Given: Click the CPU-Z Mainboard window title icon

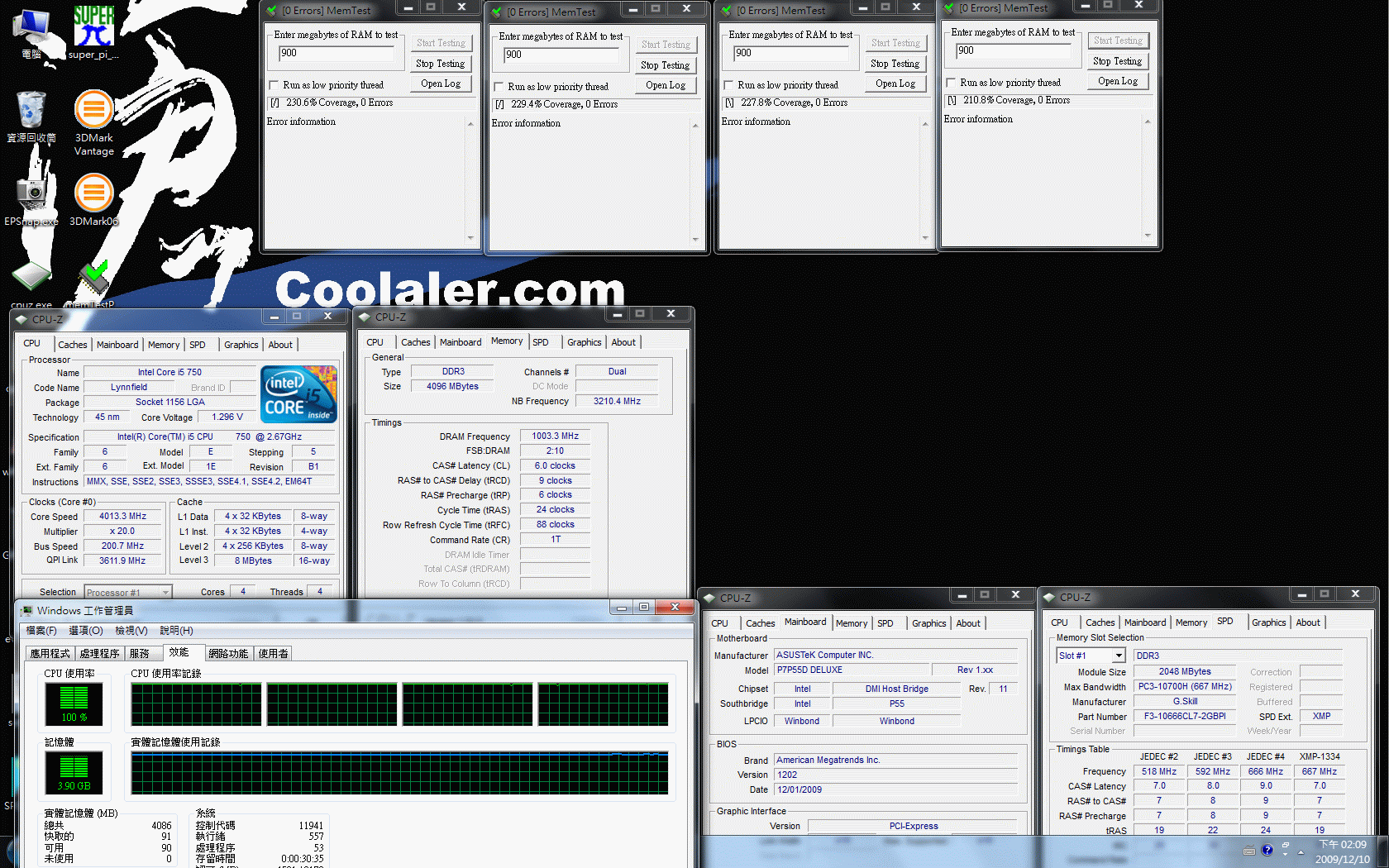Looking at the screenshot, I should [x=709, y=598].
